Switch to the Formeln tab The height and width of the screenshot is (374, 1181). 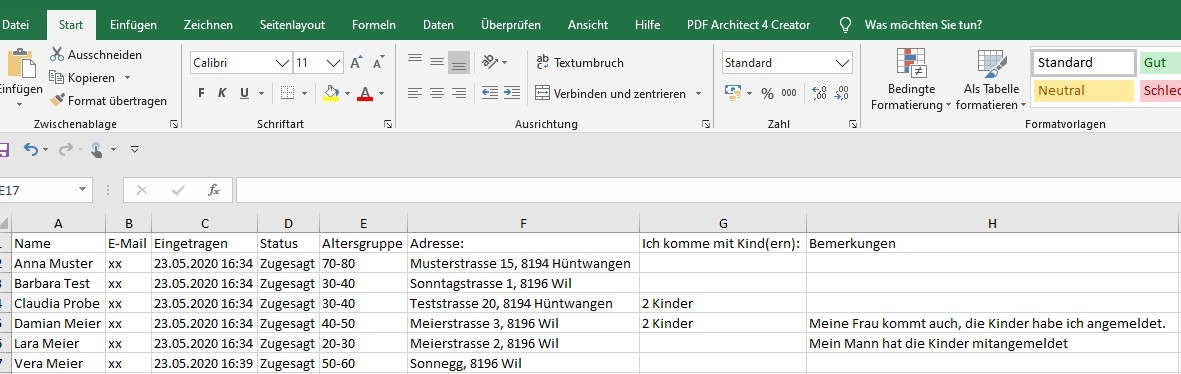click(374, 25)
